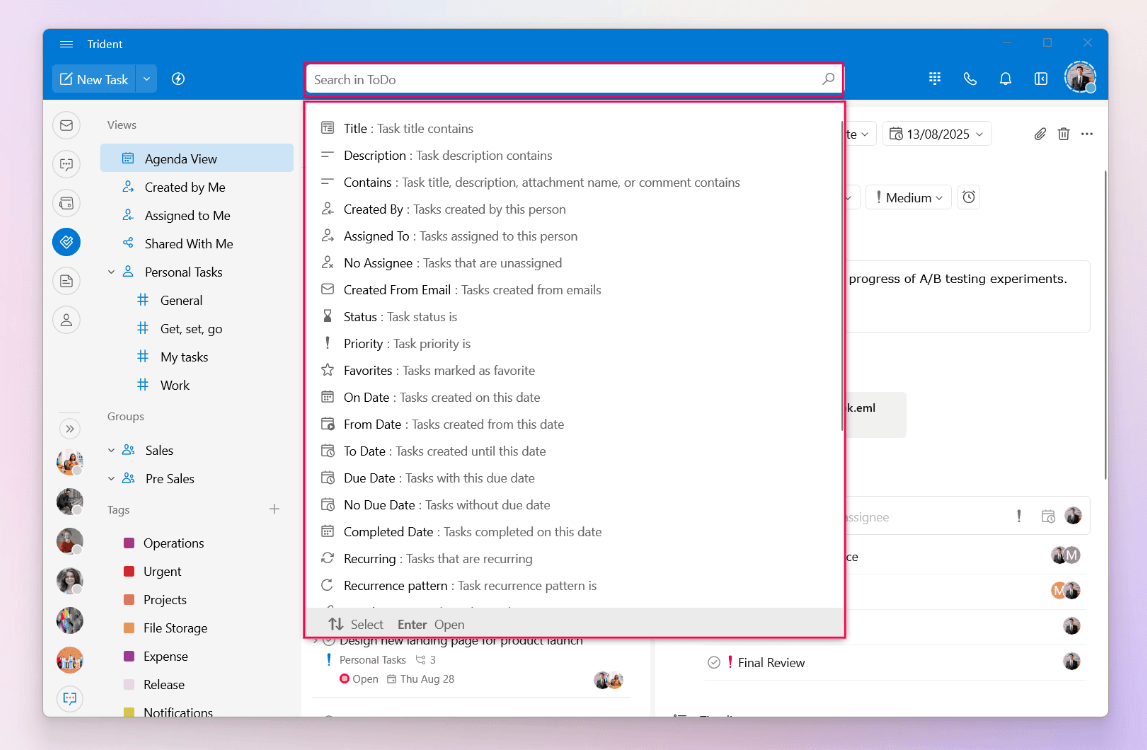Mark Final Review subtask complete
This screenshot has height=750, width=1147.
[x=714, y=662]
